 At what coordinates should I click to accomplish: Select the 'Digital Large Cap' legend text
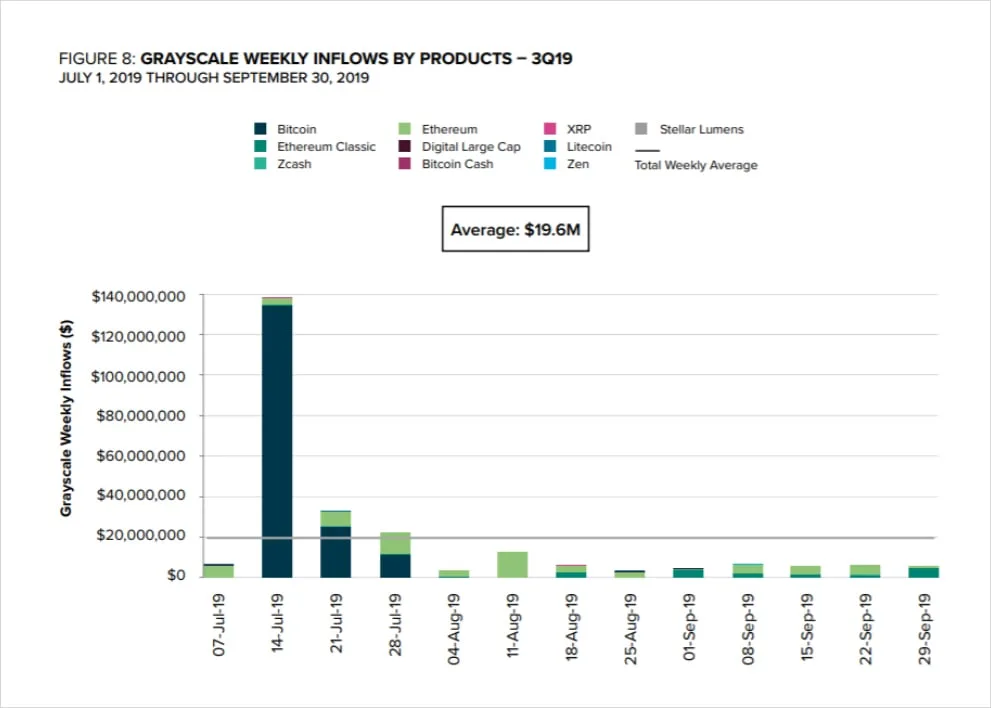(x=471, y=147)
